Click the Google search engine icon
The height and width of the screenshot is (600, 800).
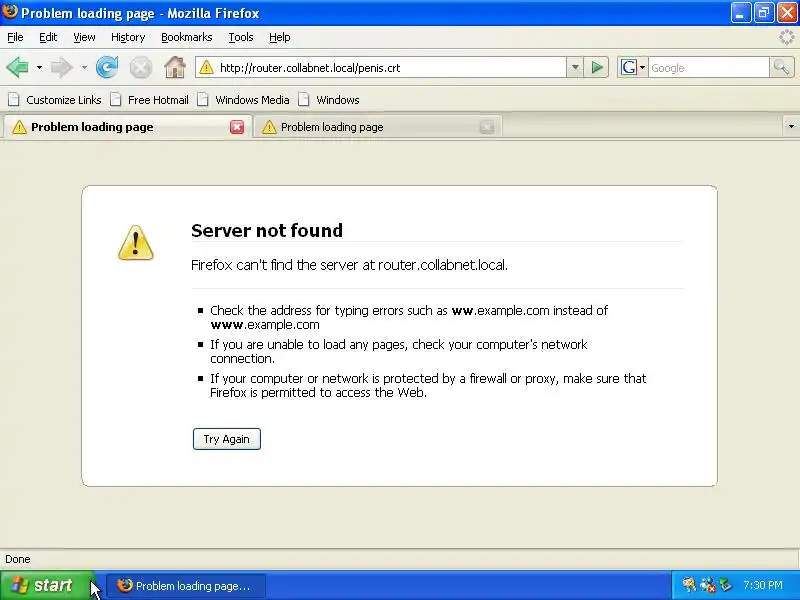[629, 67]
